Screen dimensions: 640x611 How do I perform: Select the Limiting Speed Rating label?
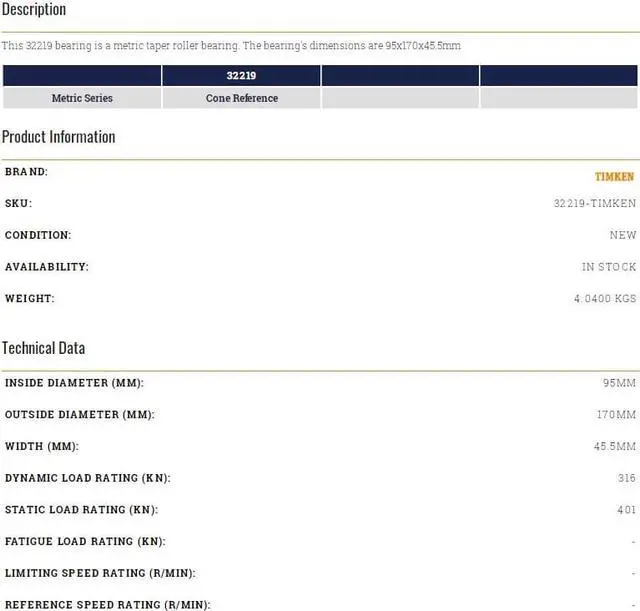(100, 573)
